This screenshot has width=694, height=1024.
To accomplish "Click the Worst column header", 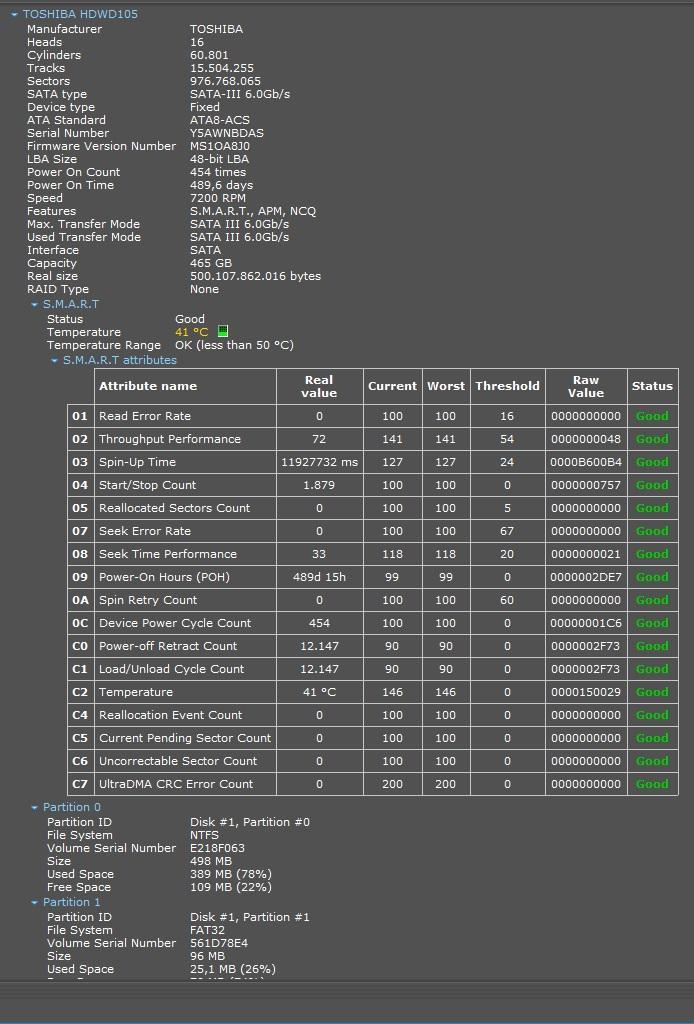I will coord(446,386).
